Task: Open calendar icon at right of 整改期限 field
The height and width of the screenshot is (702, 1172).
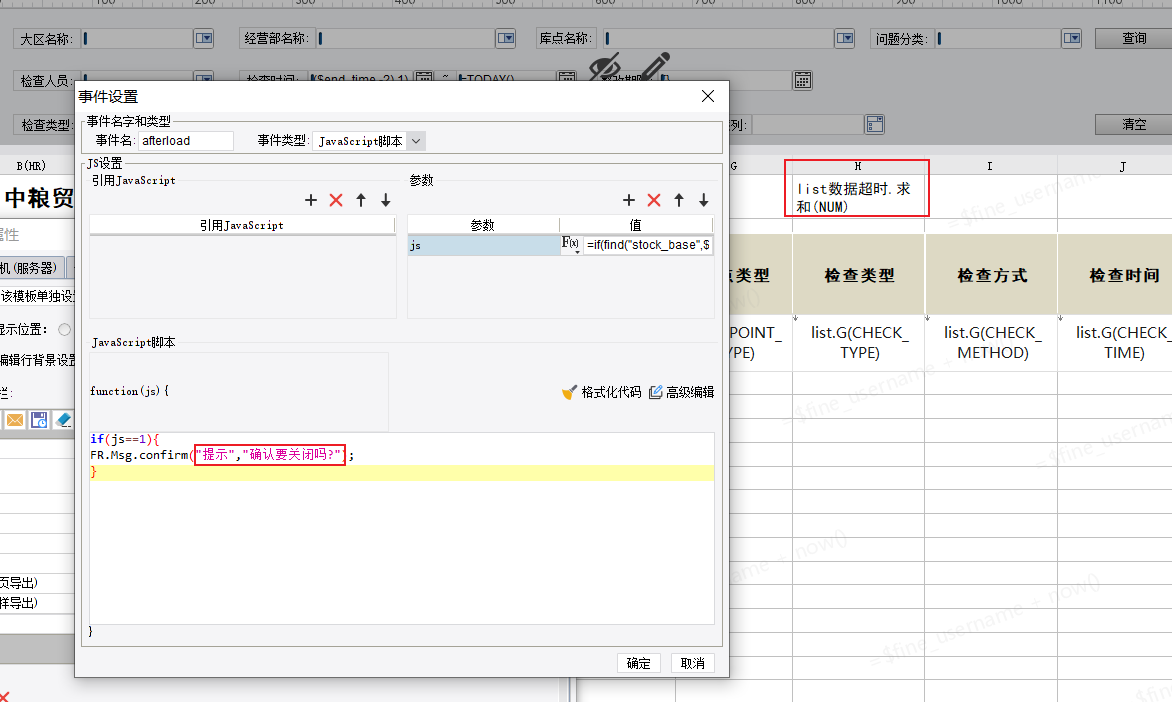Action: (x=803, y=80)
